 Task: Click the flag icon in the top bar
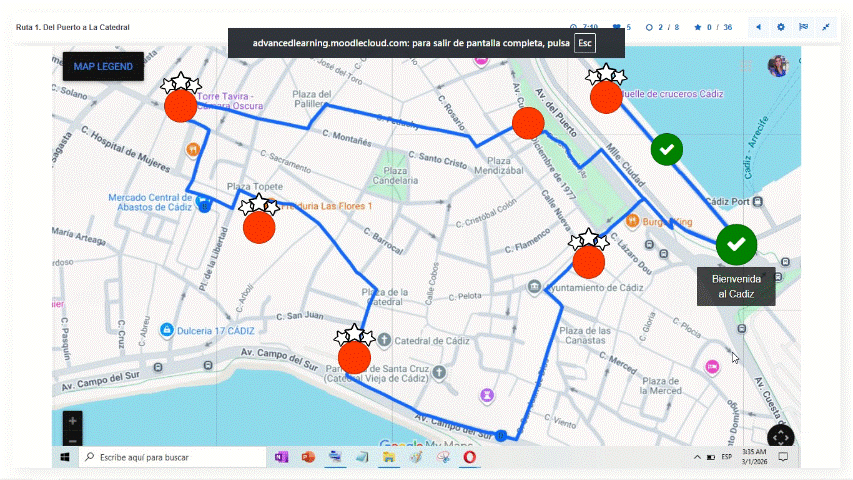point(803,27)
